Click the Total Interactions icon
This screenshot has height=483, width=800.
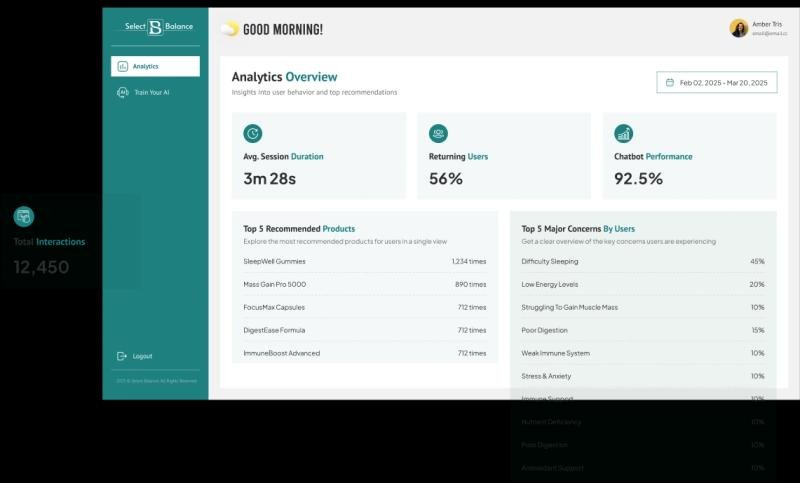[x=24, y=216]
